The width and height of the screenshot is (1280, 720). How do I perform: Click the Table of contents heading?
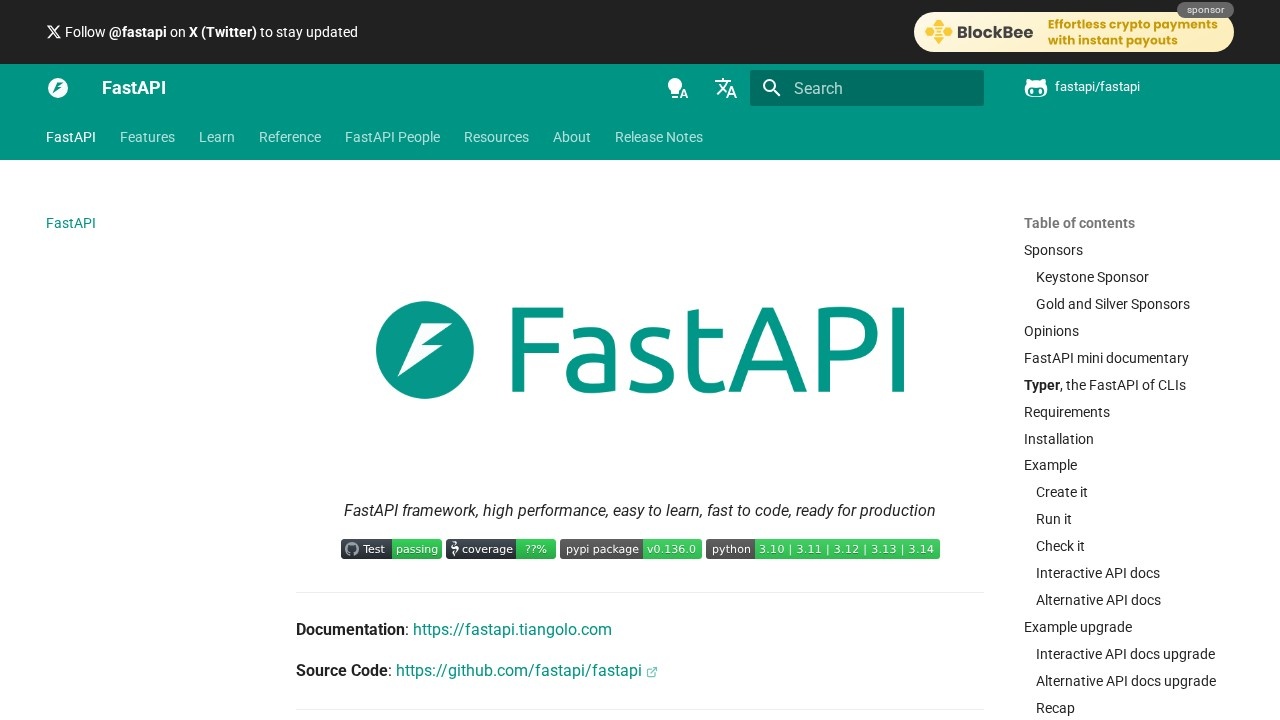coord(1079,223)
